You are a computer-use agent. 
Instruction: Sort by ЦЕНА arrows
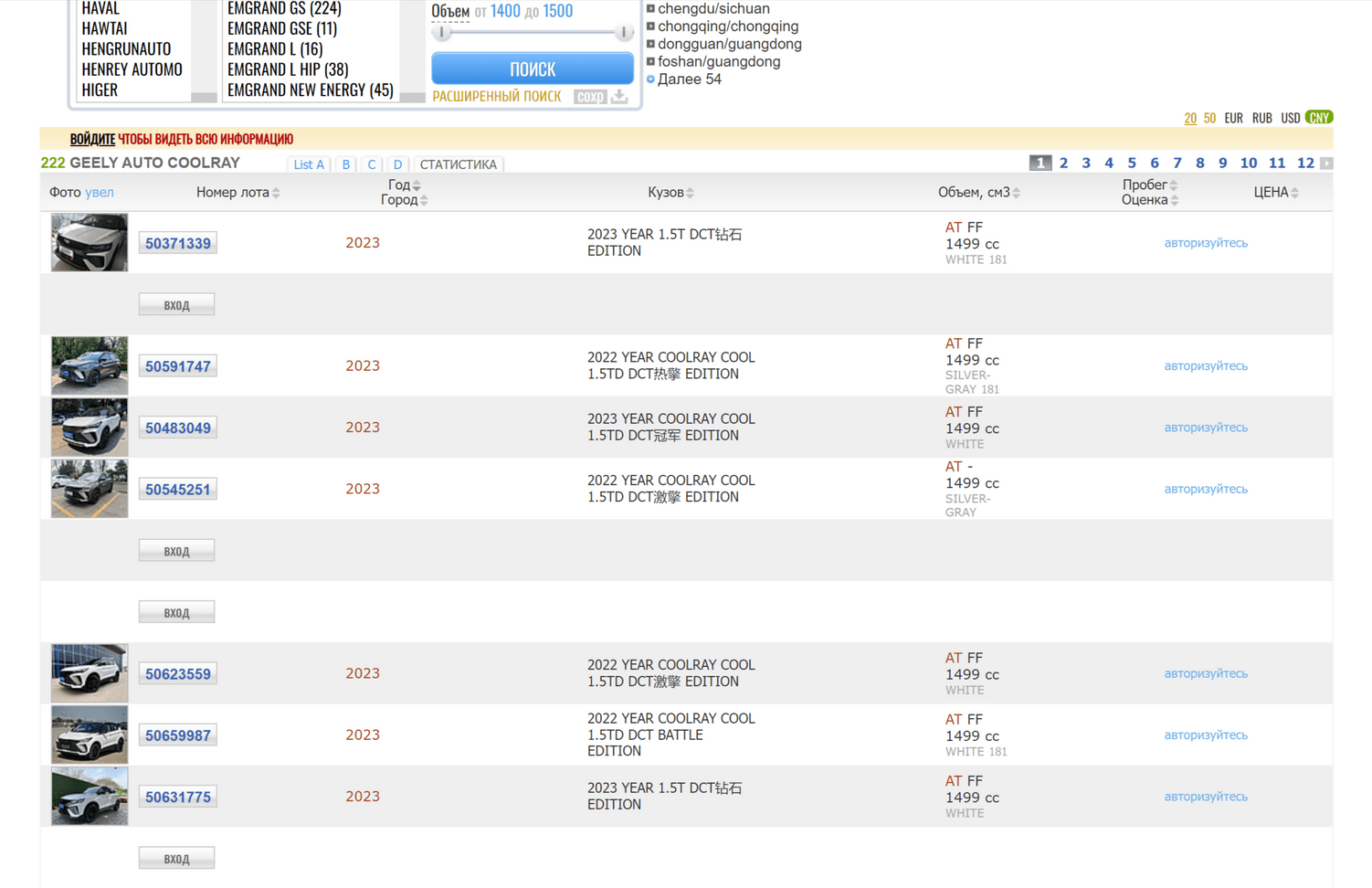coord(1295,193)
